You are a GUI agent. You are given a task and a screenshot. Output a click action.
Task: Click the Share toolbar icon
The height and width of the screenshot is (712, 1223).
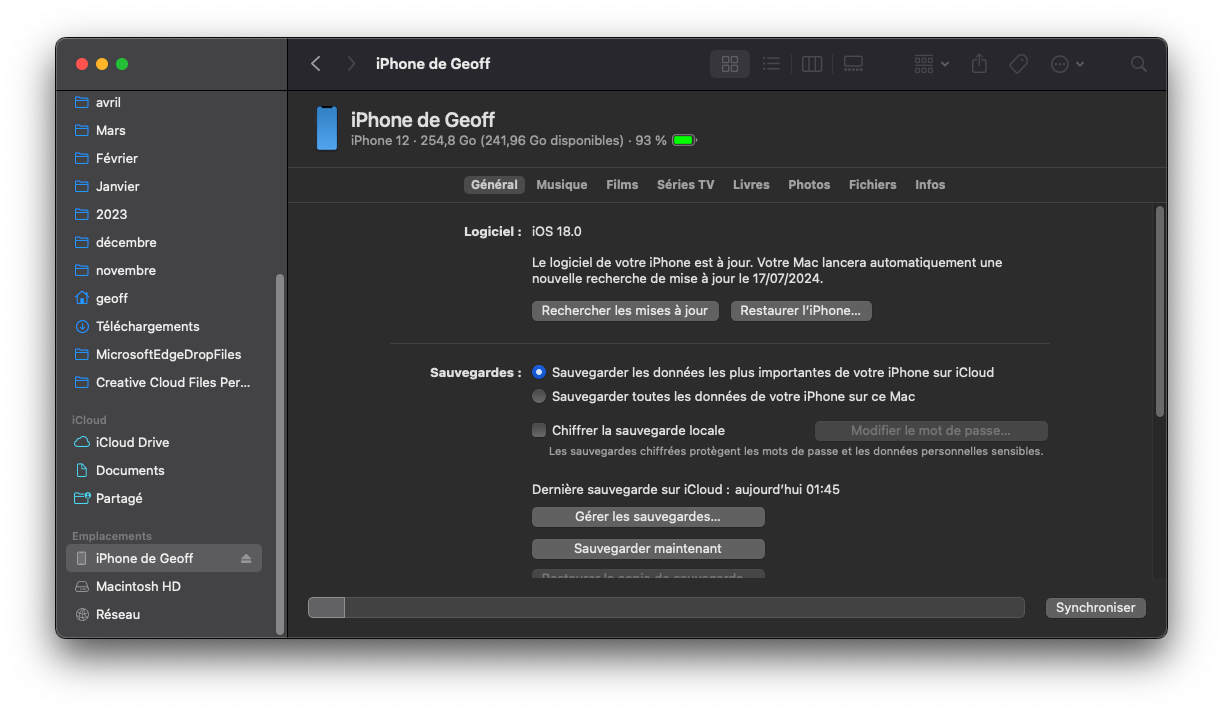click(979, 64)
